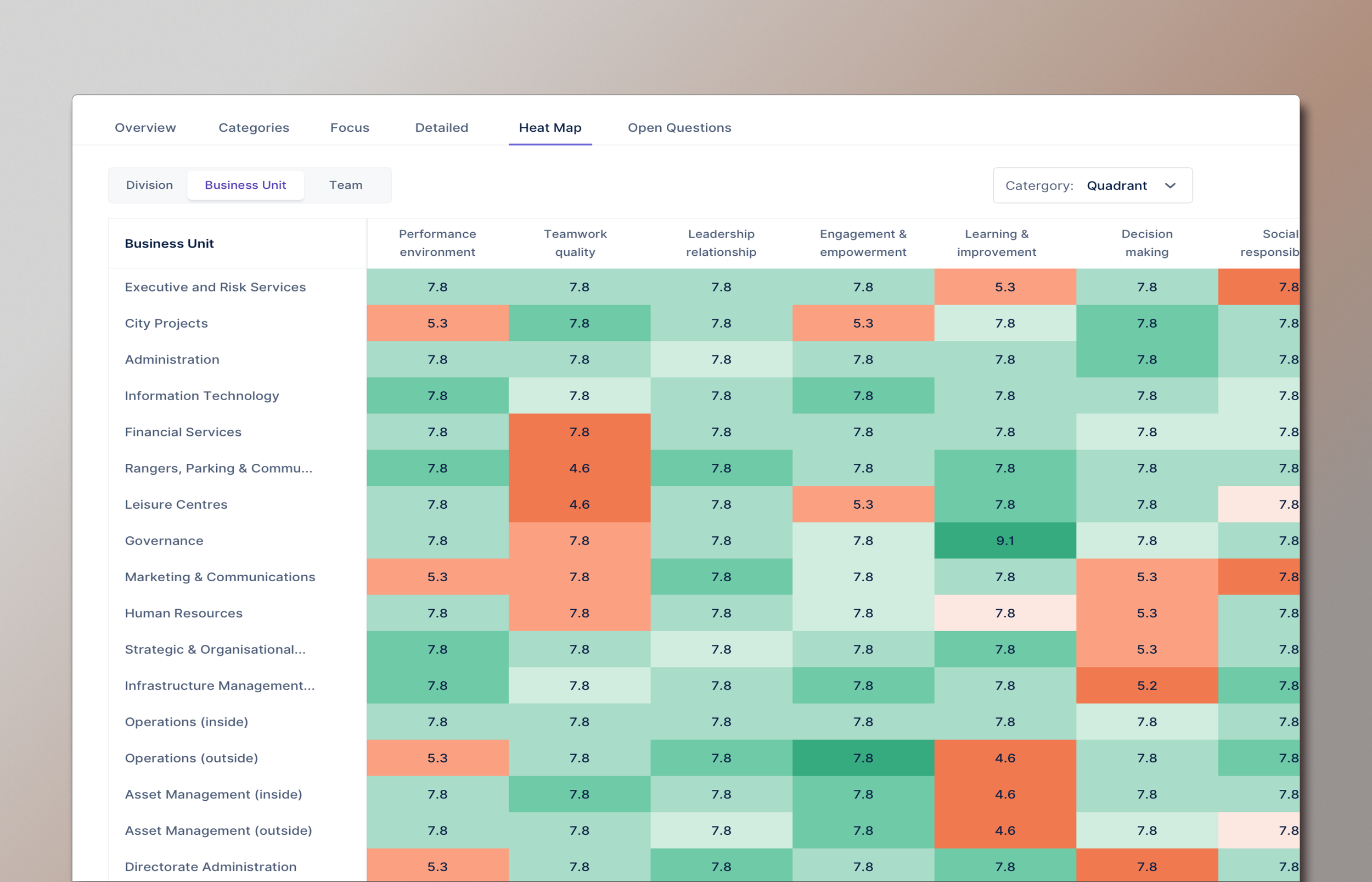Switch to the Categories tab
The height and width of the screenshot is (882, 1372).
pos(254,128)
